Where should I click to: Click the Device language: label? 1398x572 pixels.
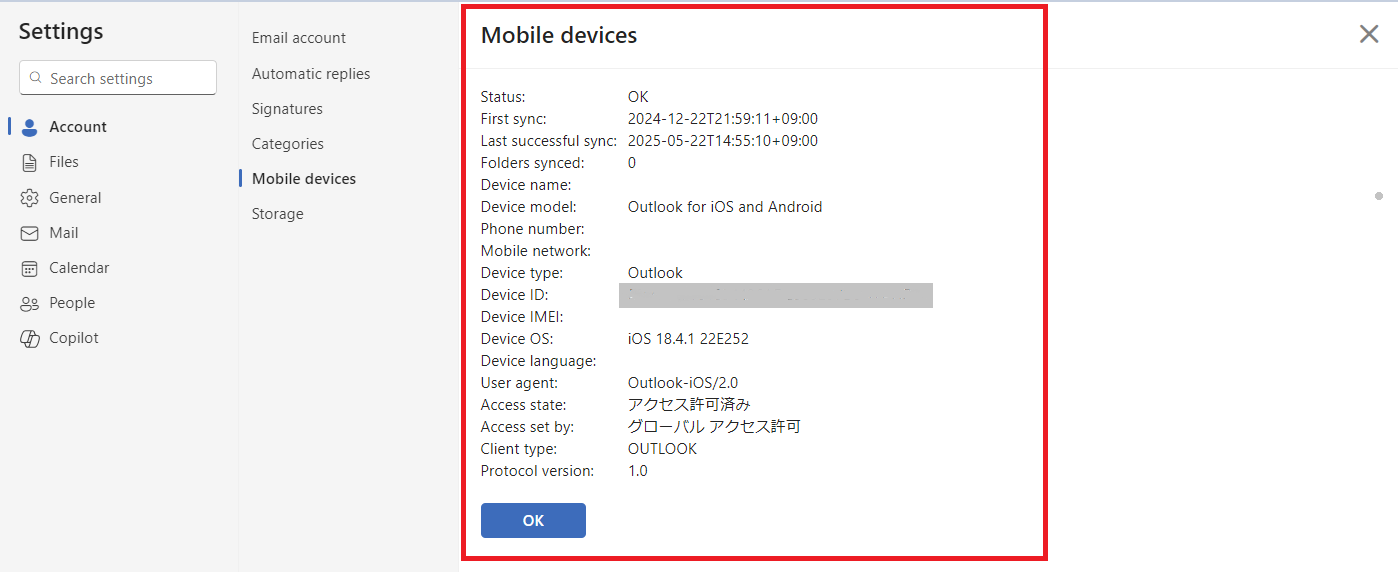pyautogui.click(x=539, y=361)
